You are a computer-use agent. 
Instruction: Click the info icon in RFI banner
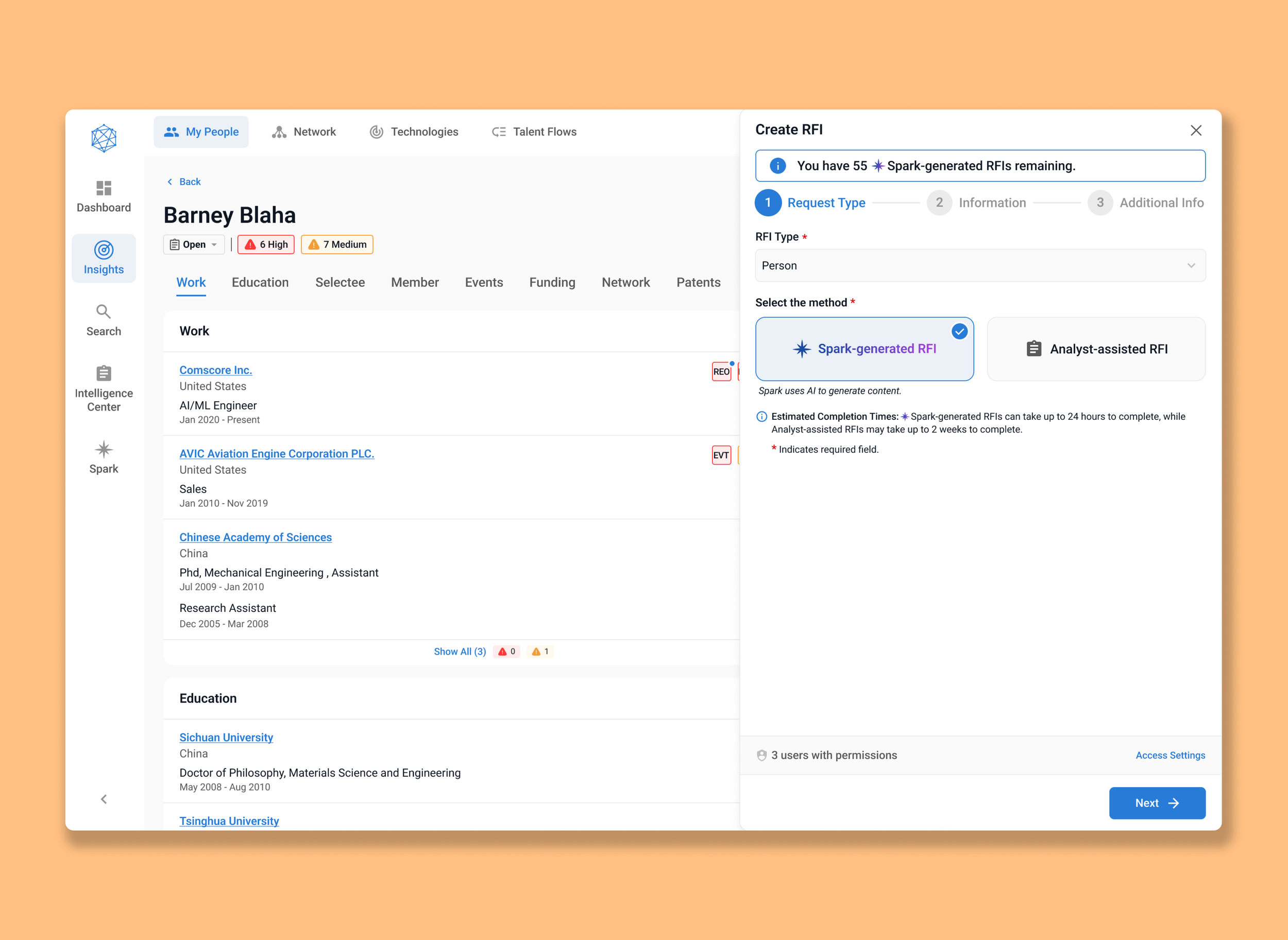pos(777,165)
